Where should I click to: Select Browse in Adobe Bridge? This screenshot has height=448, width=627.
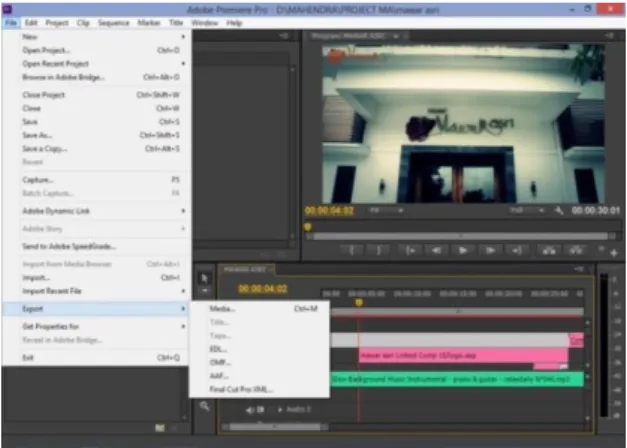(x=97, y=77)
